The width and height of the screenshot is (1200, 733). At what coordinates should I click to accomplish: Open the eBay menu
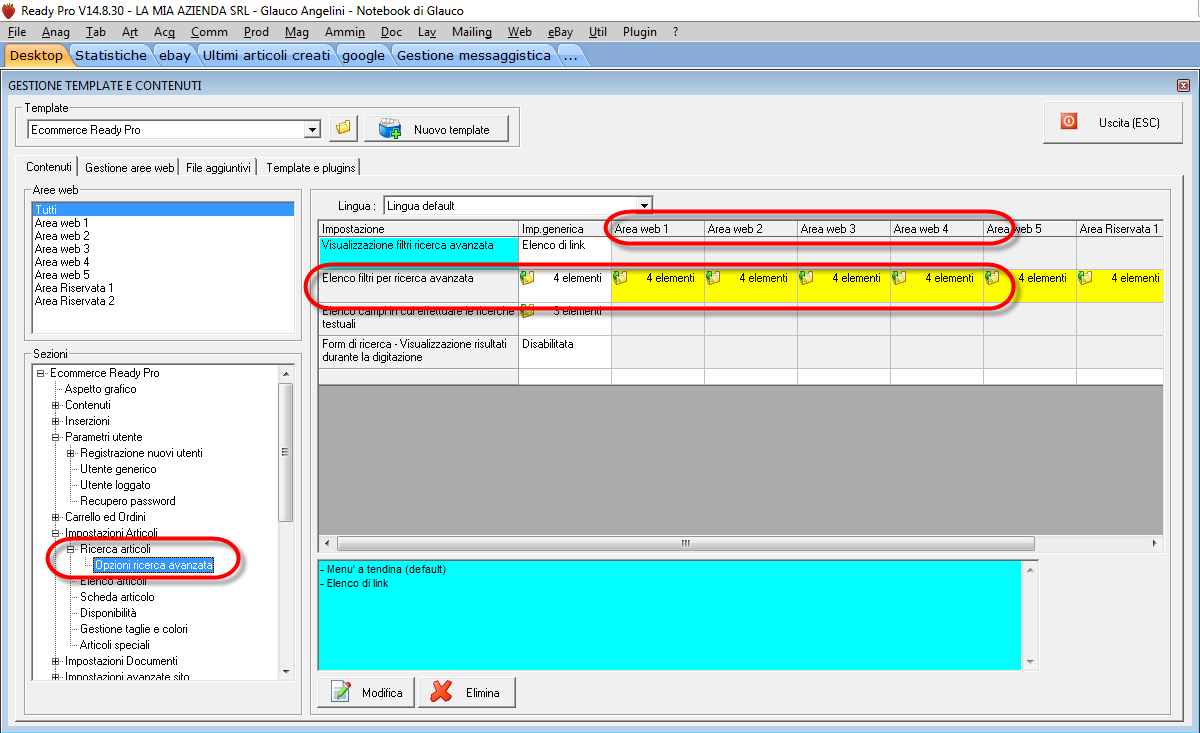(x=561, y=32)
